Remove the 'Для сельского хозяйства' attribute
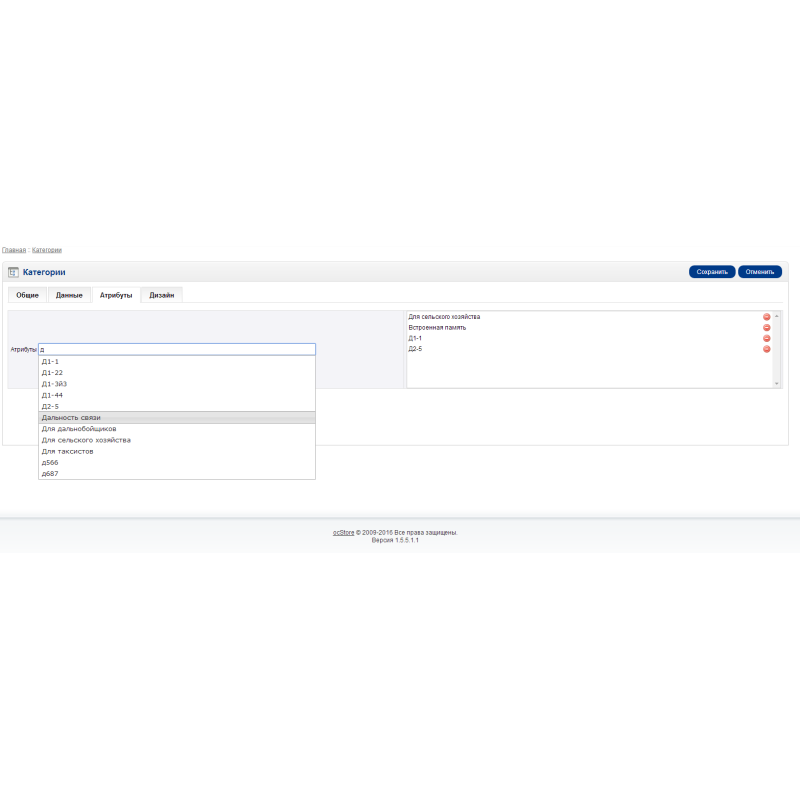 click(x=767, y=317)
